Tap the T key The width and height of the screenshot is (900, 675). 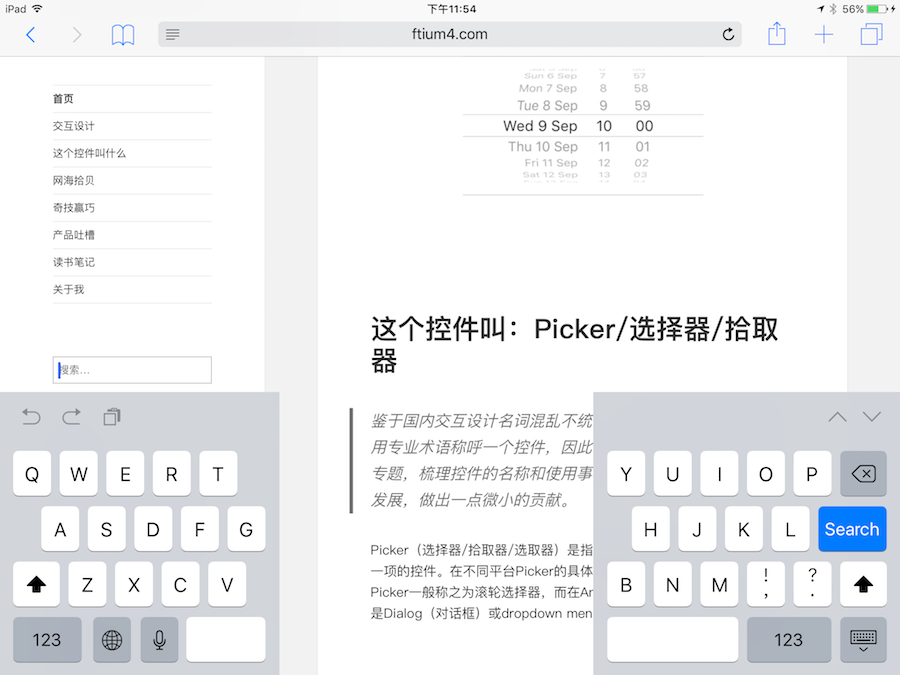(x=218, y=474)
